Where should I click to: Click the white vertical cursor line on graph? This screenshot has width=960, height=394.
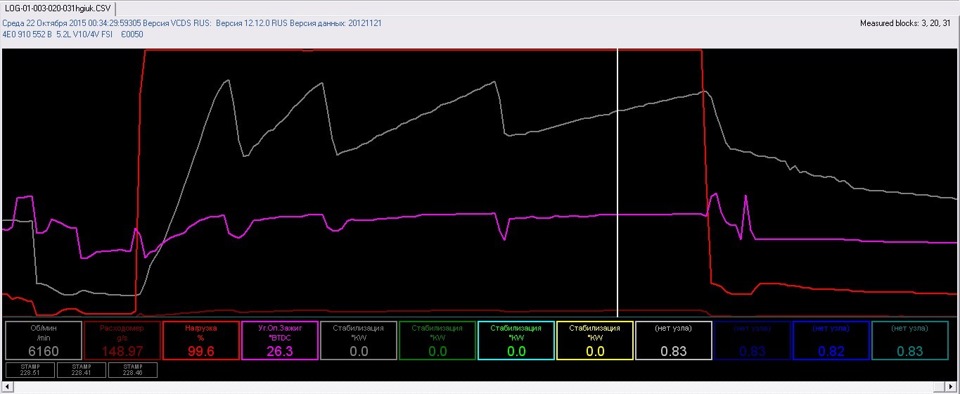(617, 184)
